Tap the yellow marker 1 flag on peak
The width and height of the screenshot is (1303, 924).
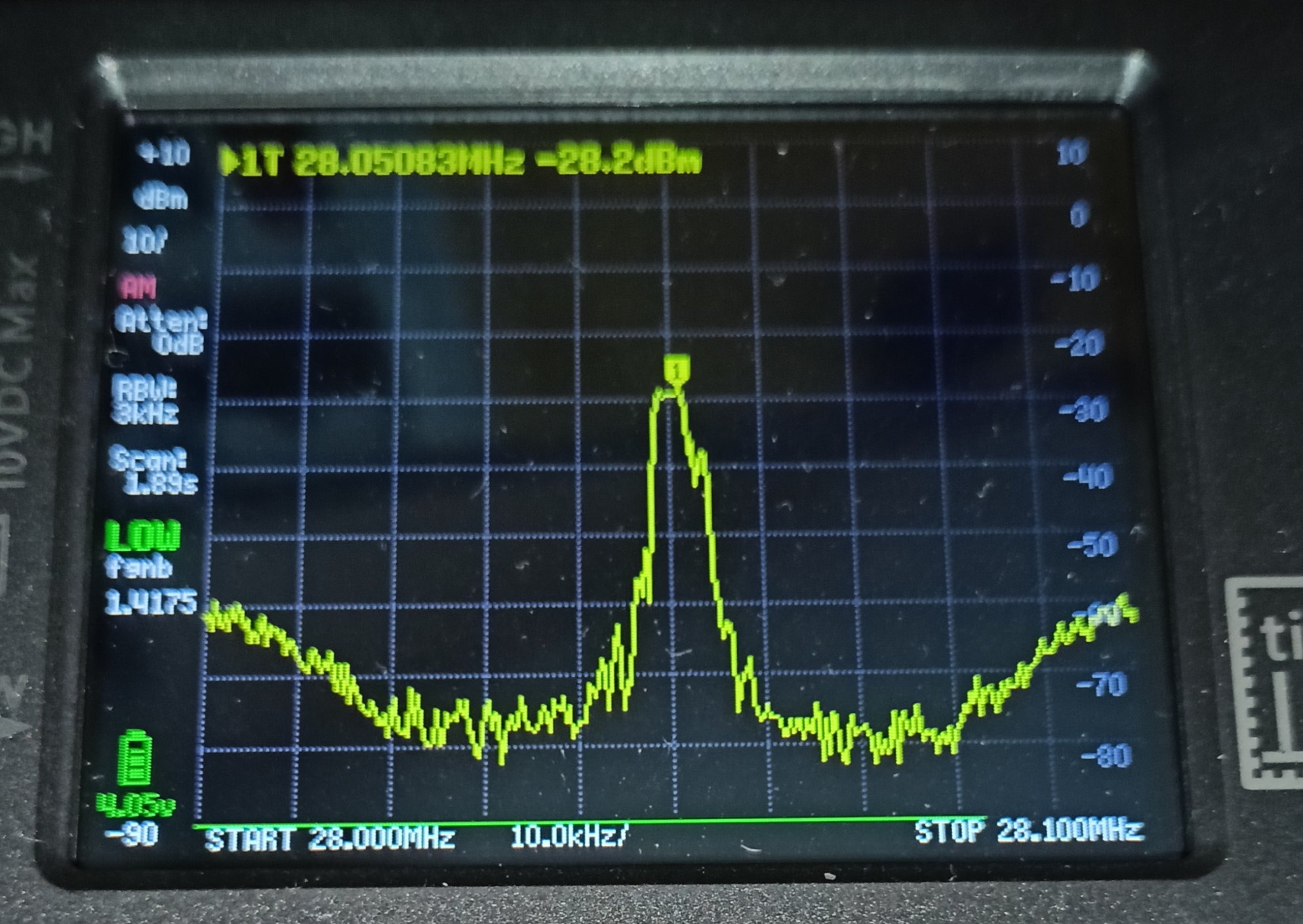[x=676, y=369]
